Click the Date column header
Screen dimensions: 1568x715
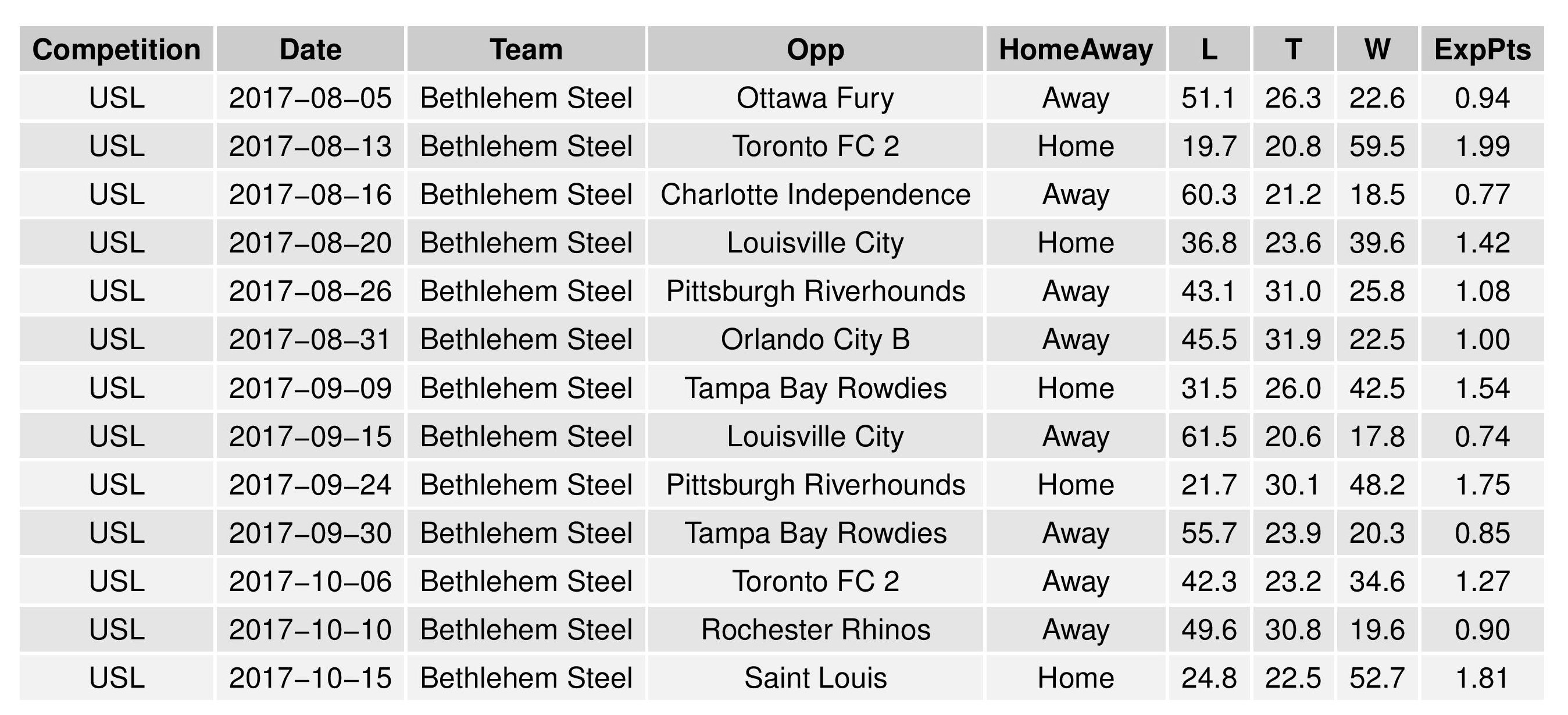[x=310, y=49]
